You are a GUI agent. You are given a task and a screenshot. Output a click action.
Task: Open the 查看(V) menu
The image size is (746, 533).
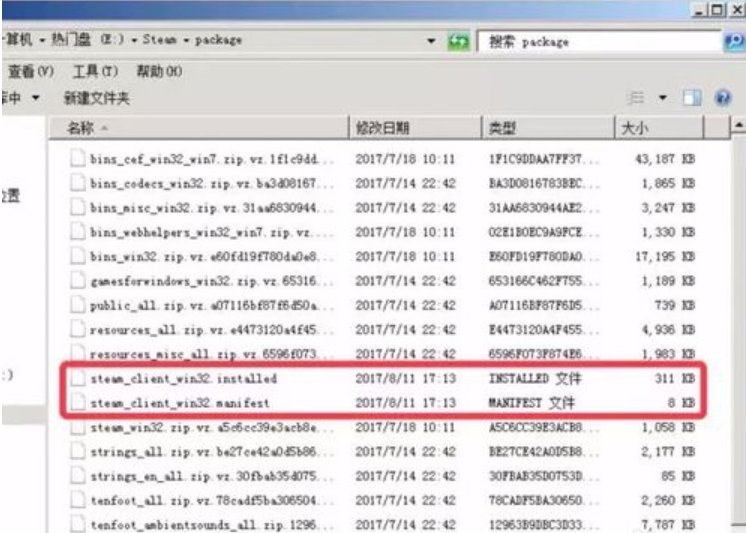click(31, 71)
